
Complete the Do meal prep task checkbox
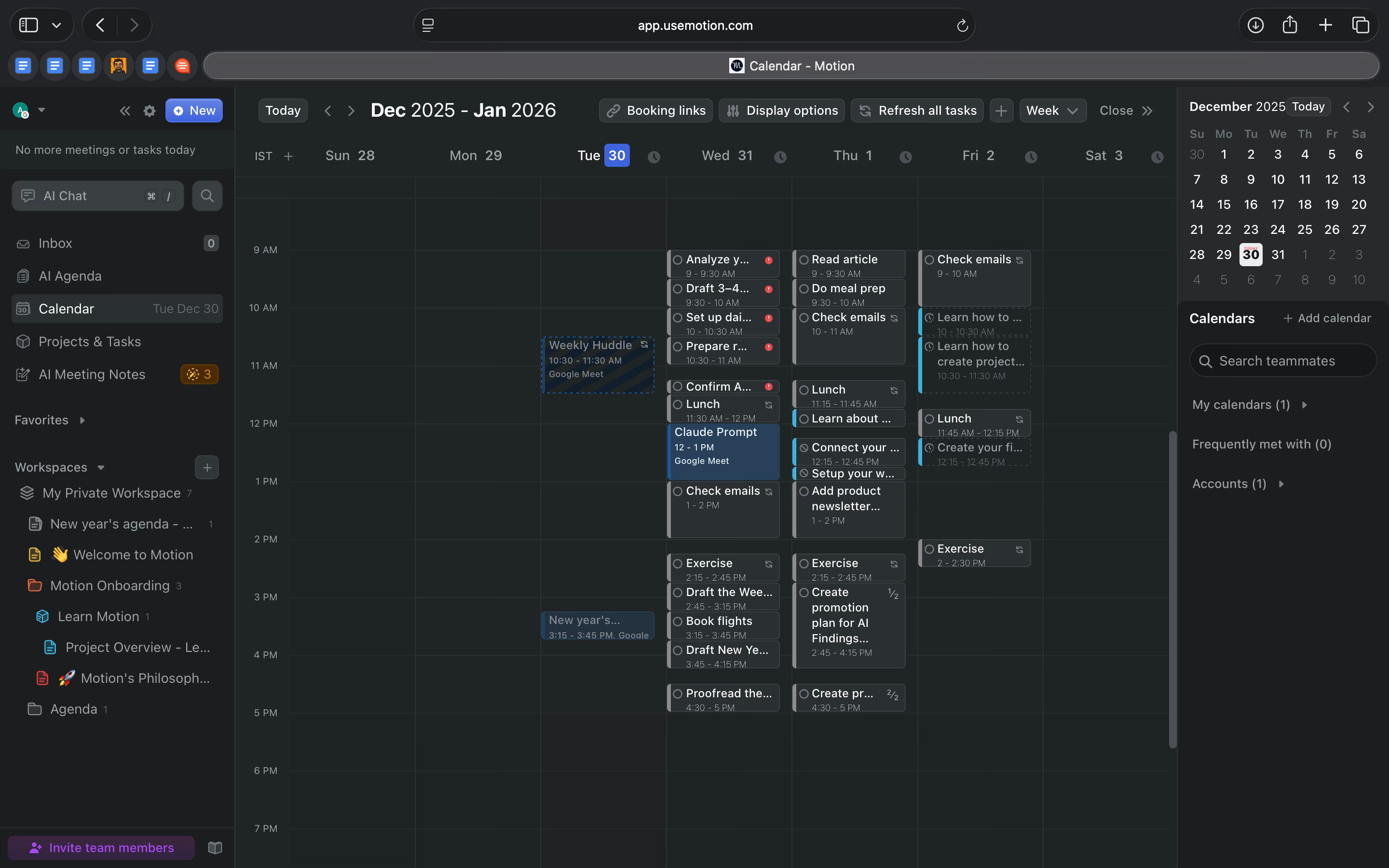point(803,289)
